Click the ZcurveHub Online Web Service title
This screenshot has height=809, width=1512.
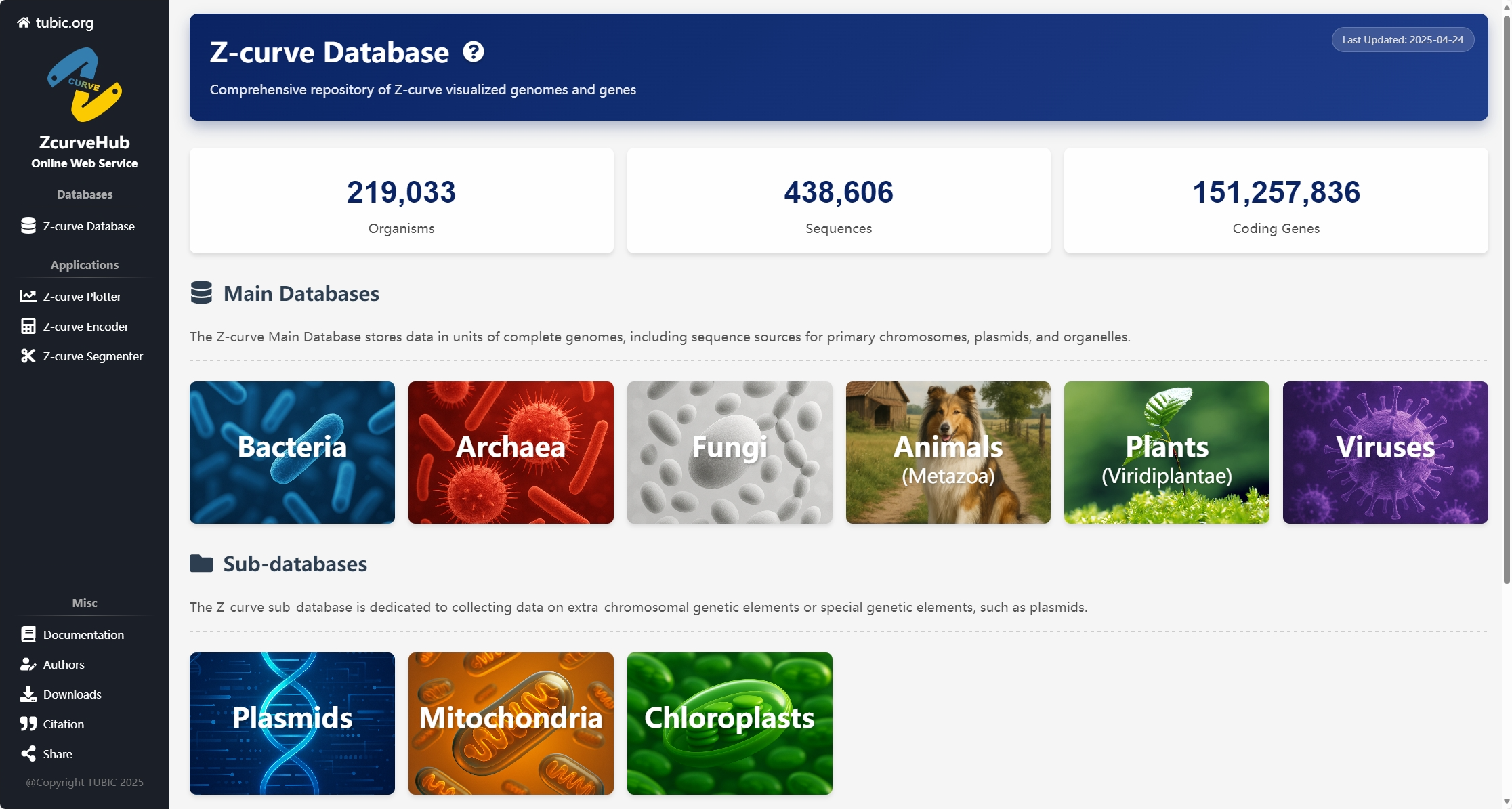pos(85,151)
